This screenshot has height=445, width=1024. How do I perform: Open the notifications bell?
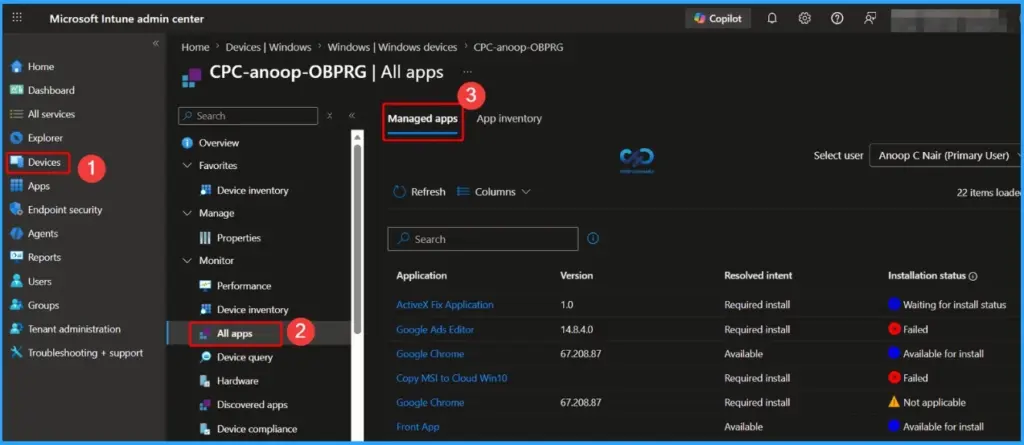tap(772, 18)
